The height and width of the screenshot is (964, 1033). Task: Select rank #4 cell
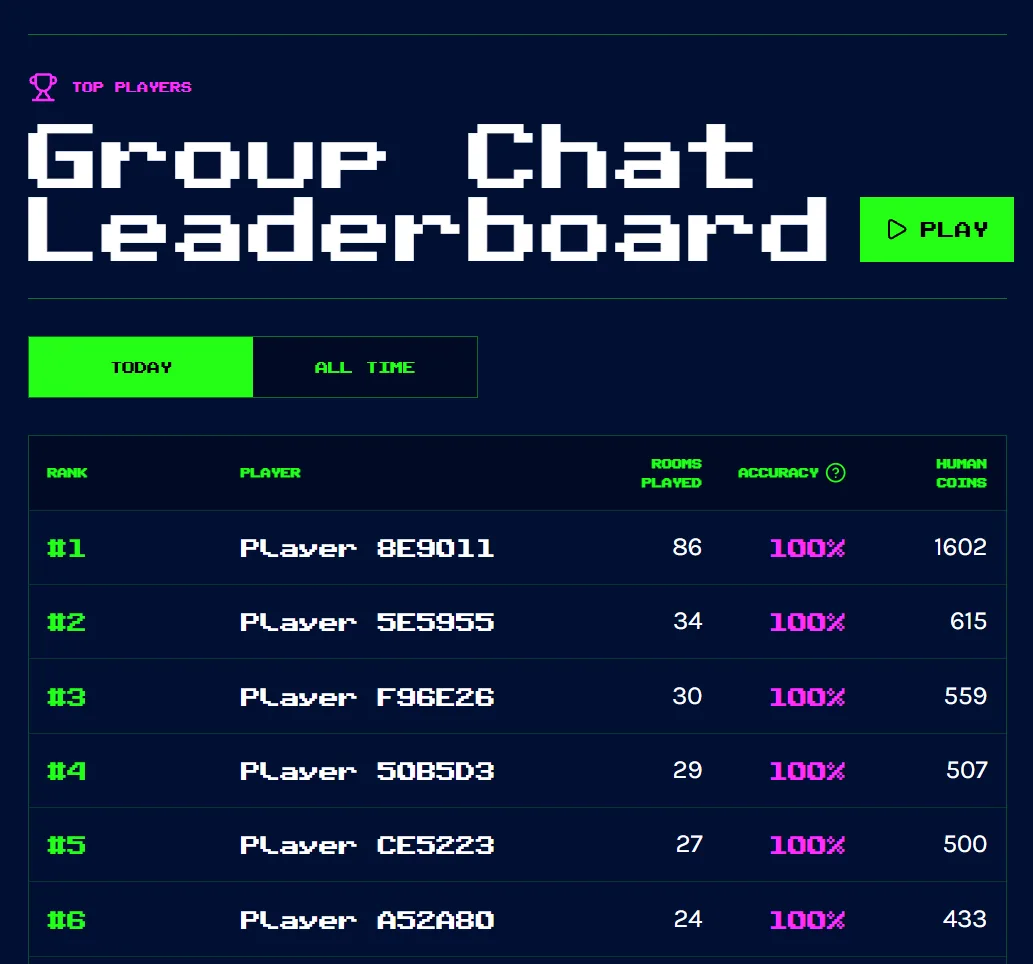(x=66, y=770)
